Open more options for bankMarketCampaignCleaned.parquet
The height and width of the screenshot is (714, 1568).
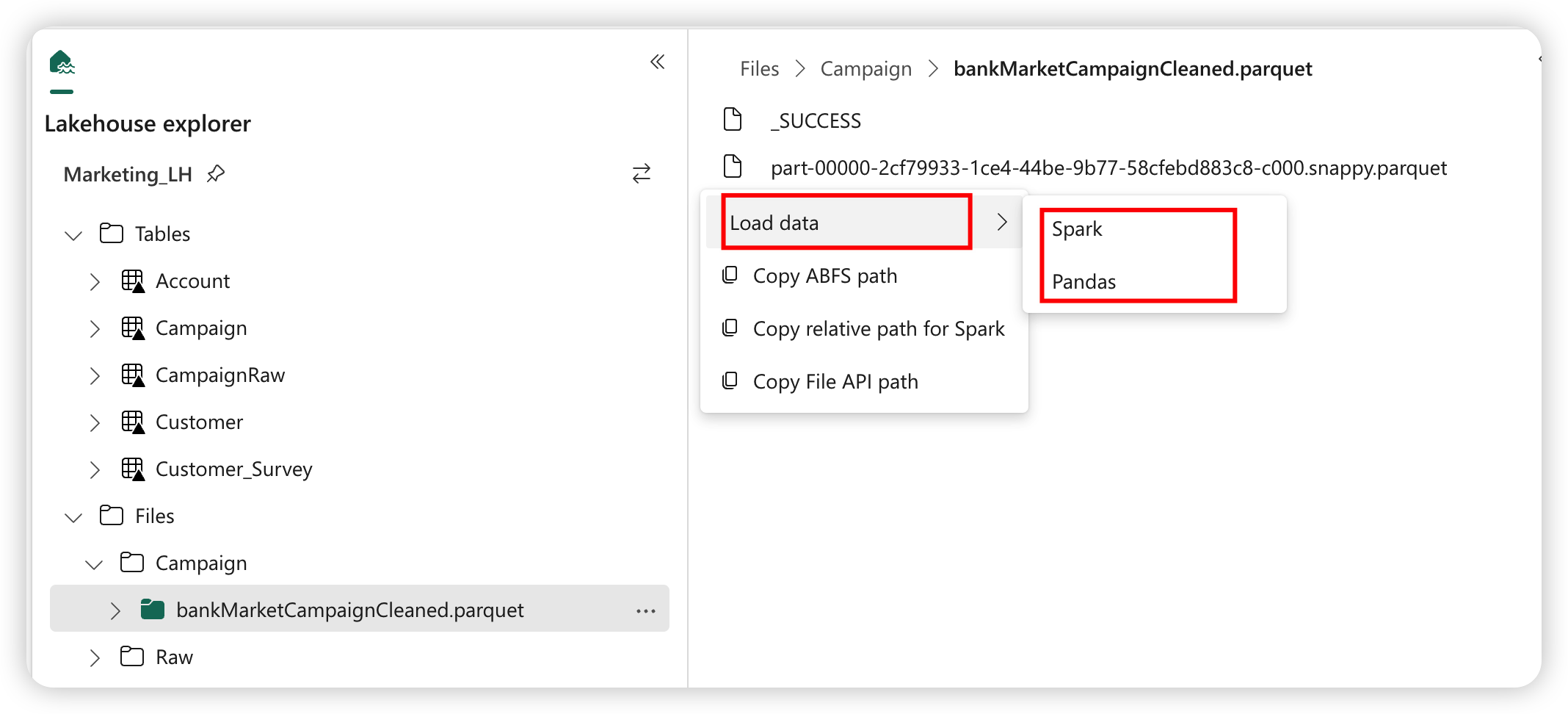click(x=646, y=610)
